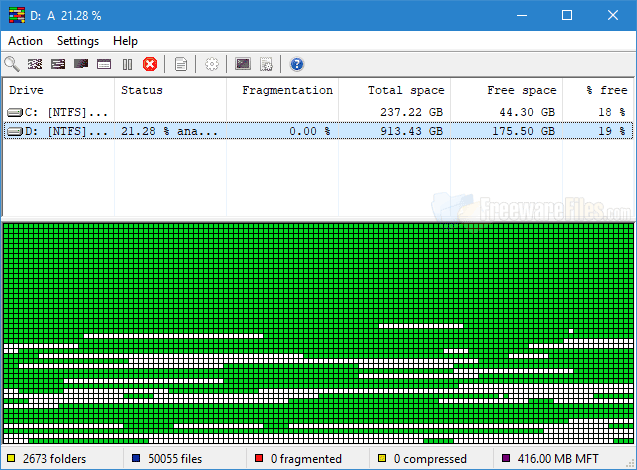
Task: Click the Optimize MFT toolbar icon
Action: tap(104, 64)
